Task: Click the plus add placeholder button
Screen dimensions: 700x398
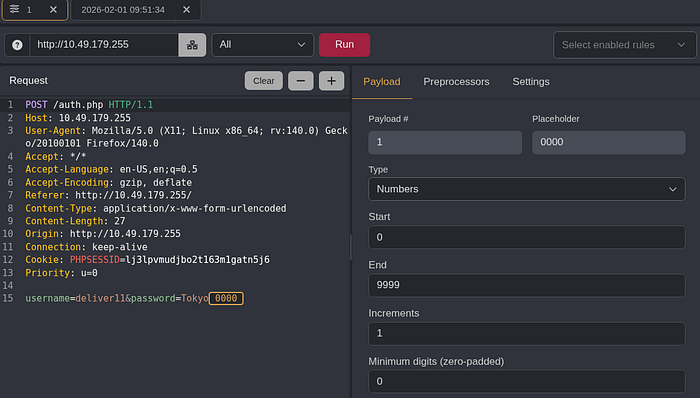Action: click(331, 81)
